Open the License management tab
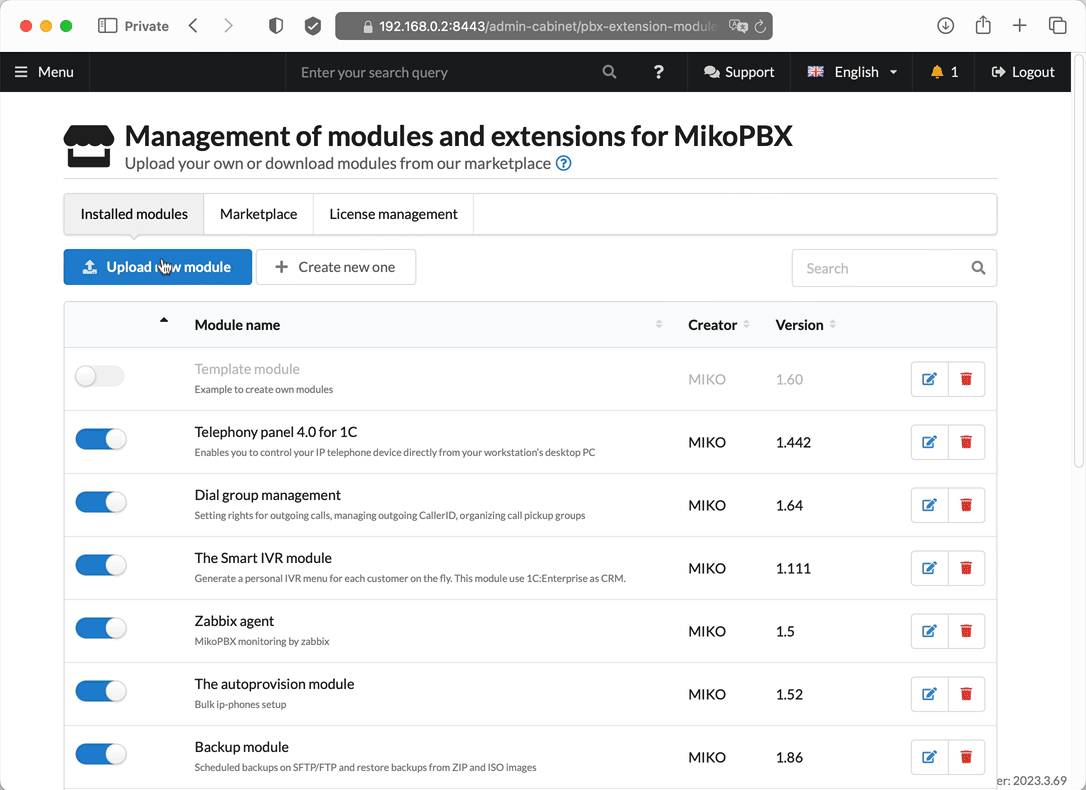1086x790 pixels. pyautogui.click(x=393, y=214)
